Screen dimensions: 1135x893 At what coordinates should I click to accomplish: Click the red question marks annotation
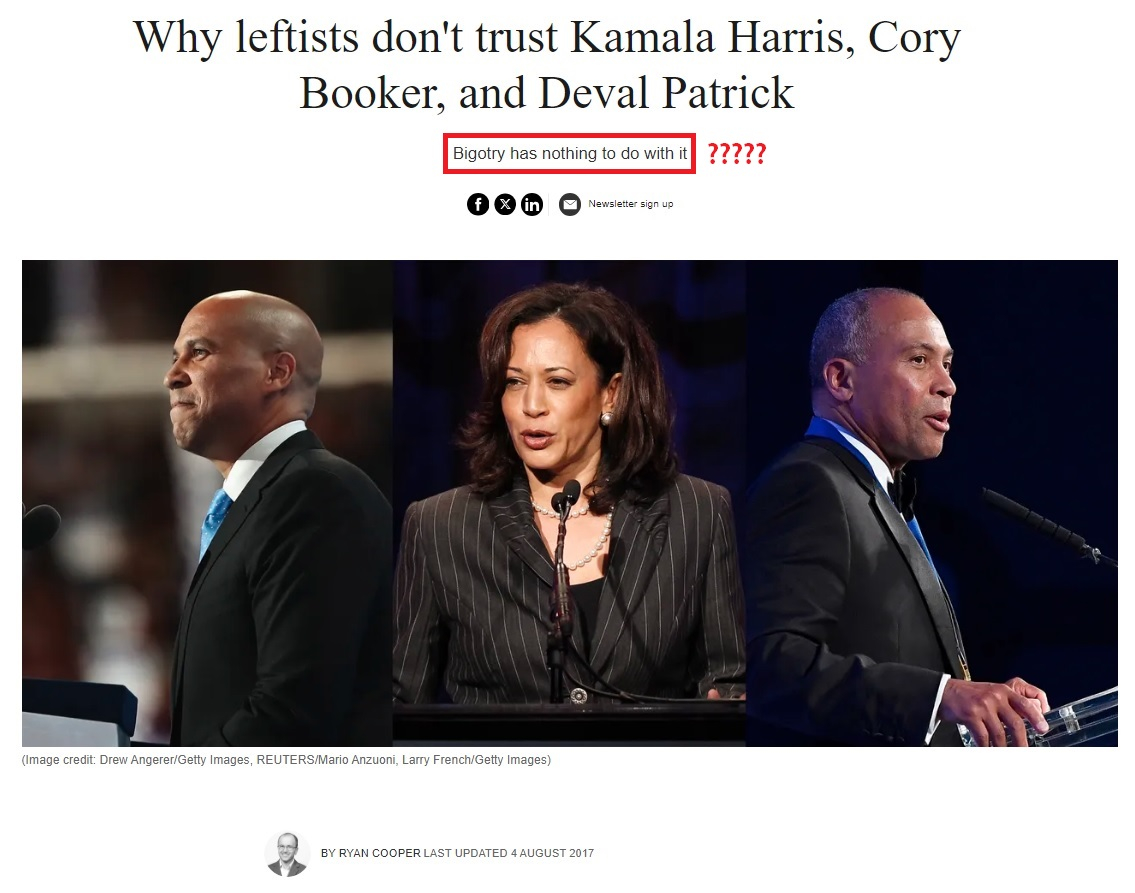coord(737,153)
